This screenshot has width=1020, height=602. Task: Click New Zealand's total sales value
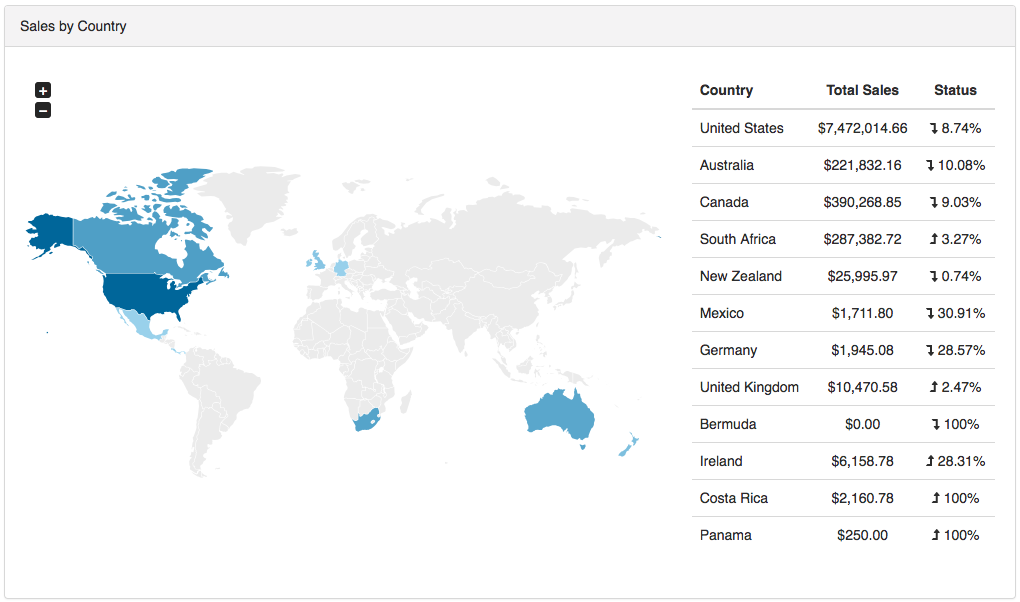(862, 276)
